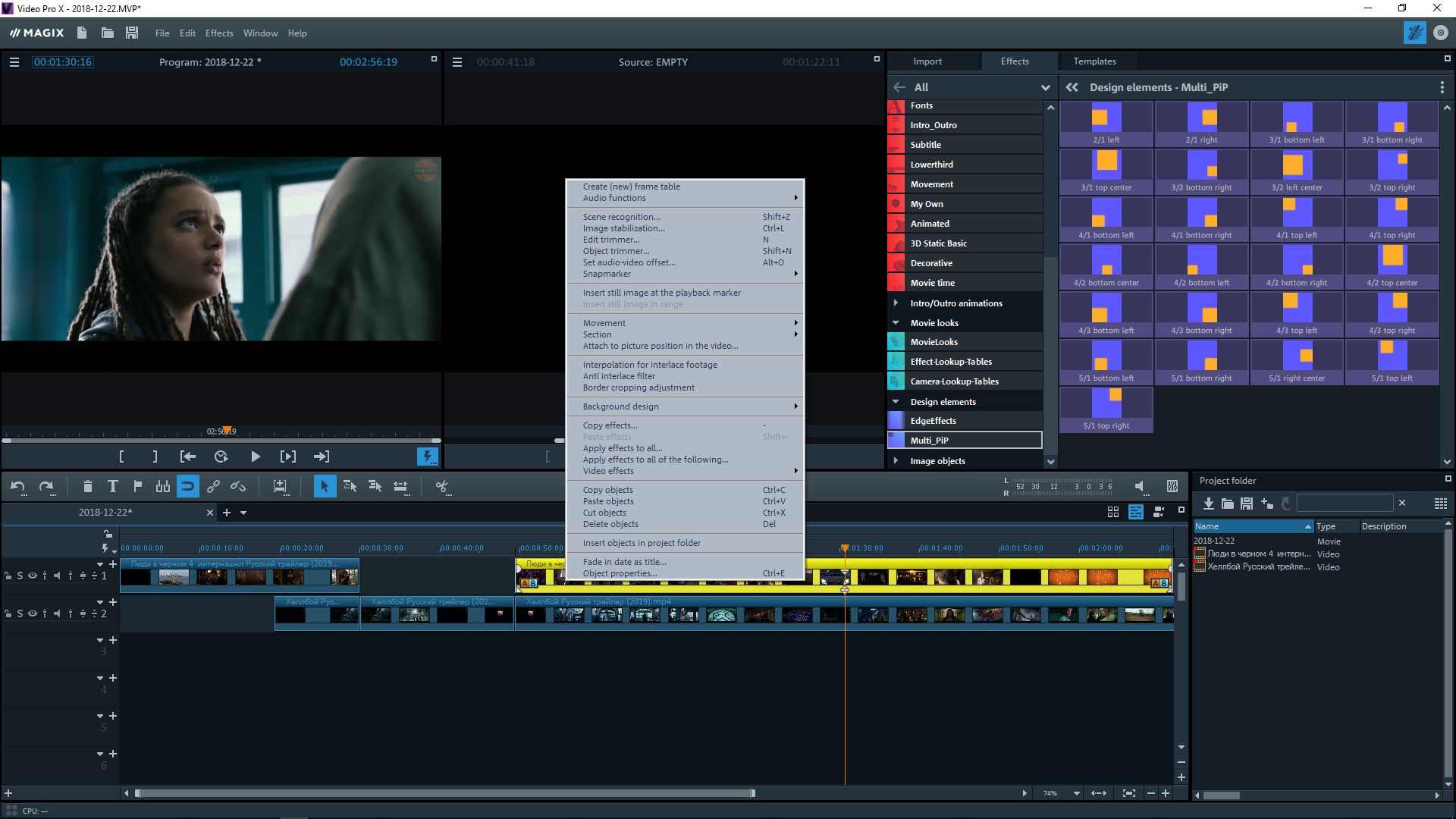This screenshot has height=819, width=1456.
Task: Collapse the Design elements section
Action: 896,401
